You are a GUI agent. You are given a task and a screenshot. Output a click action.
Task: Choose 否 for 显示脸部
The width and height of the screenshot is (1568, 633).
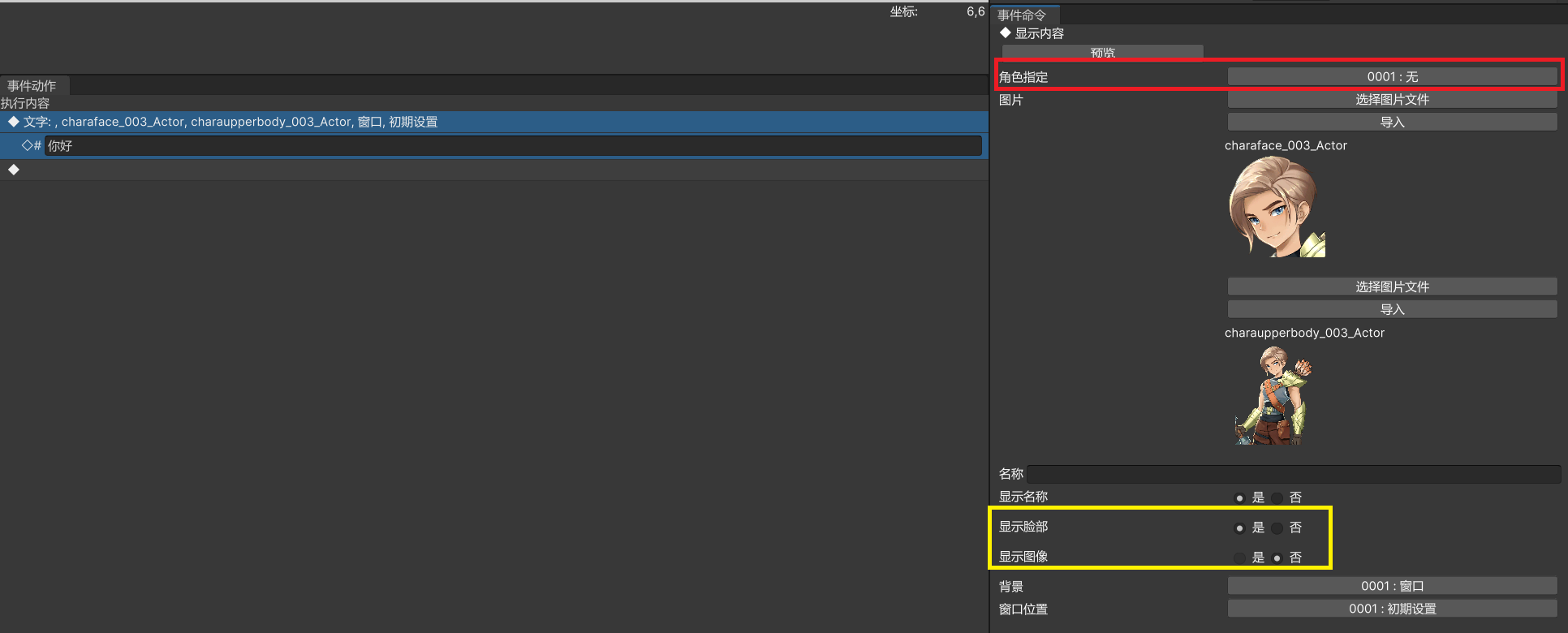pos(1277,528)
